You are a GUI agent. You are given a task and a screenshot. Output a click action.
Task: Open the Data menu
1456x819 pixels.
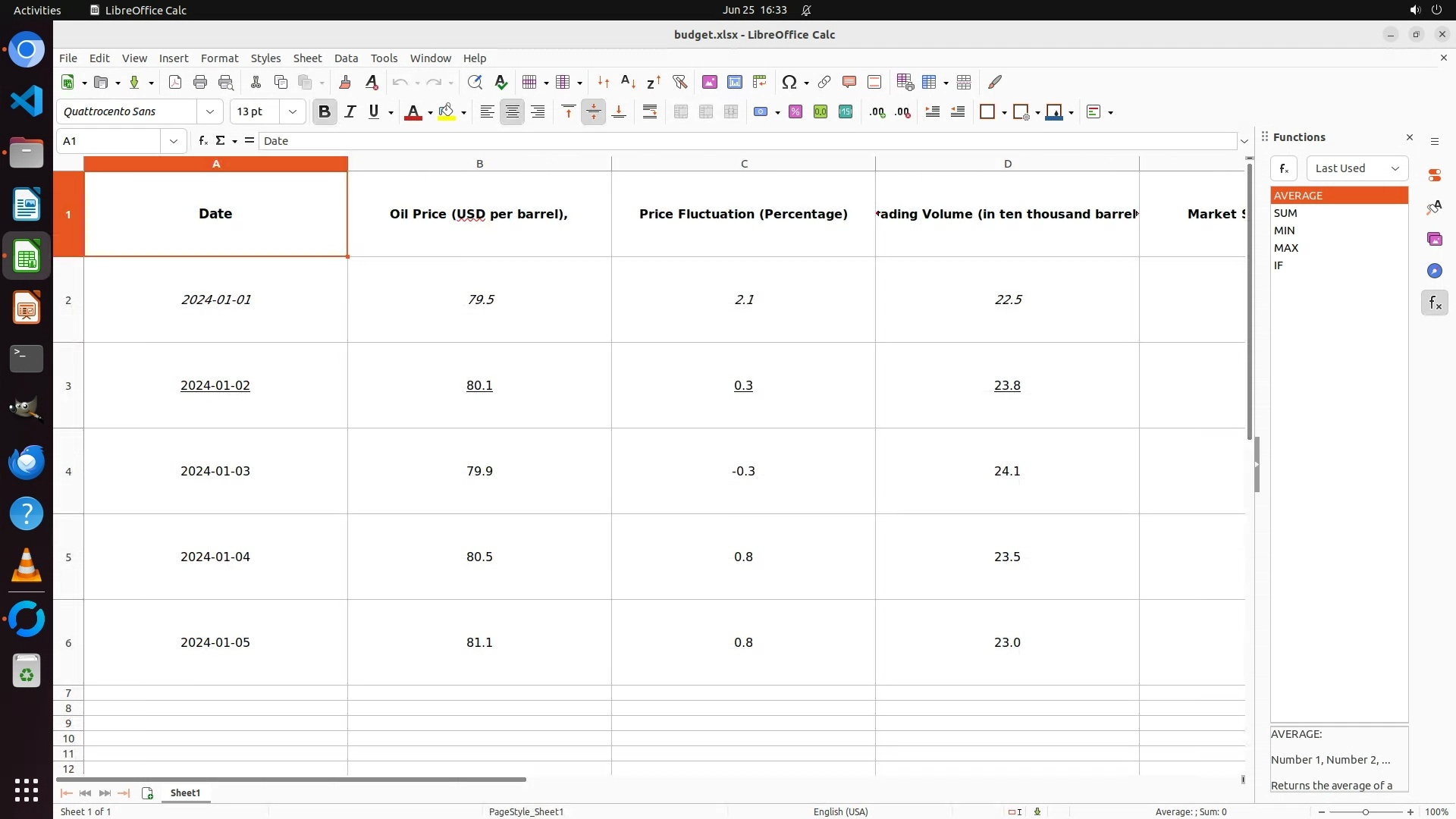[346, 58]
